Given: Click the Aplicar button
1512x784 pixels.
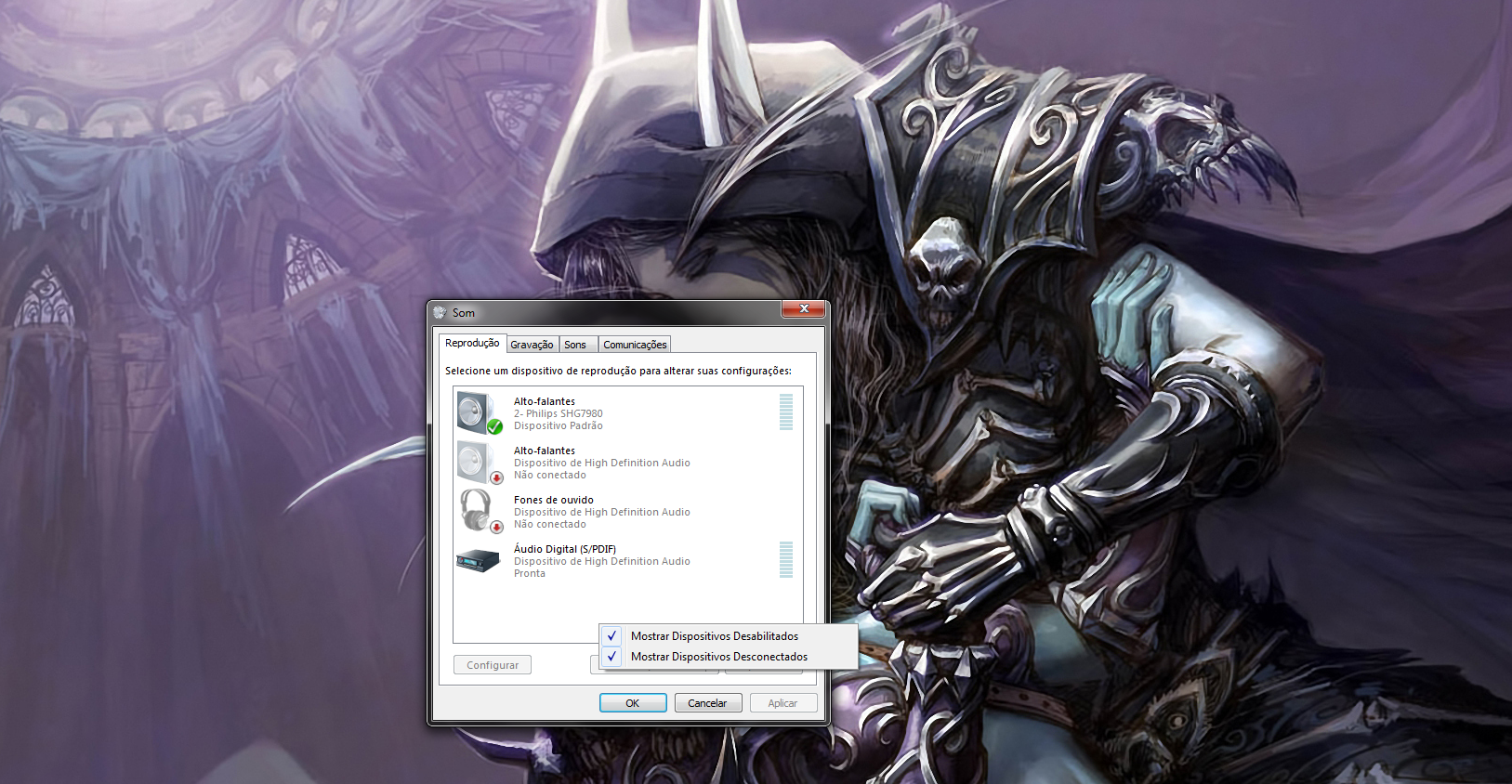Looking at the screenshot, I should pos(782,703).
